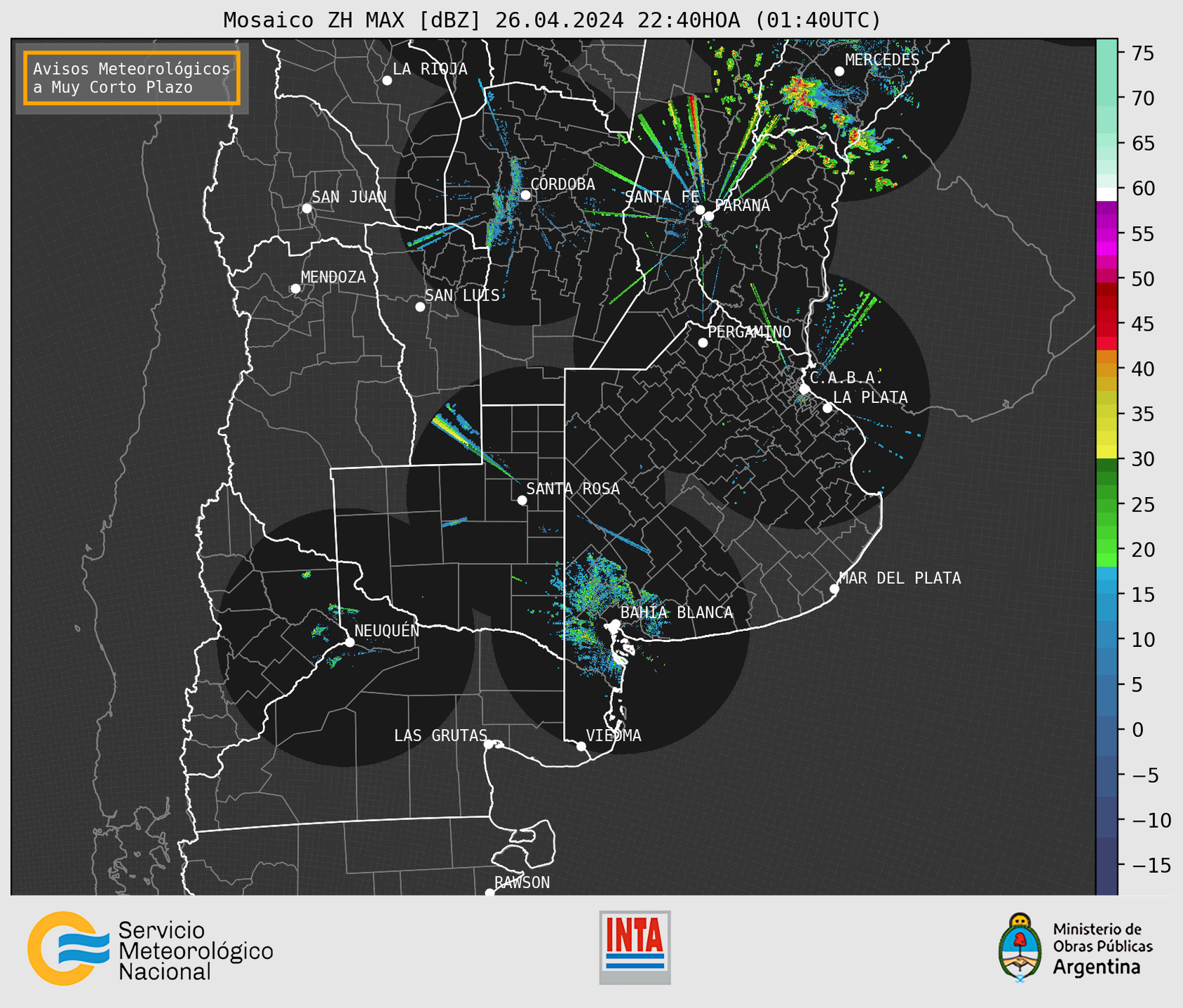
Task: Click the green 25 dBZ swatch on scale
Action: point(1107,504)
